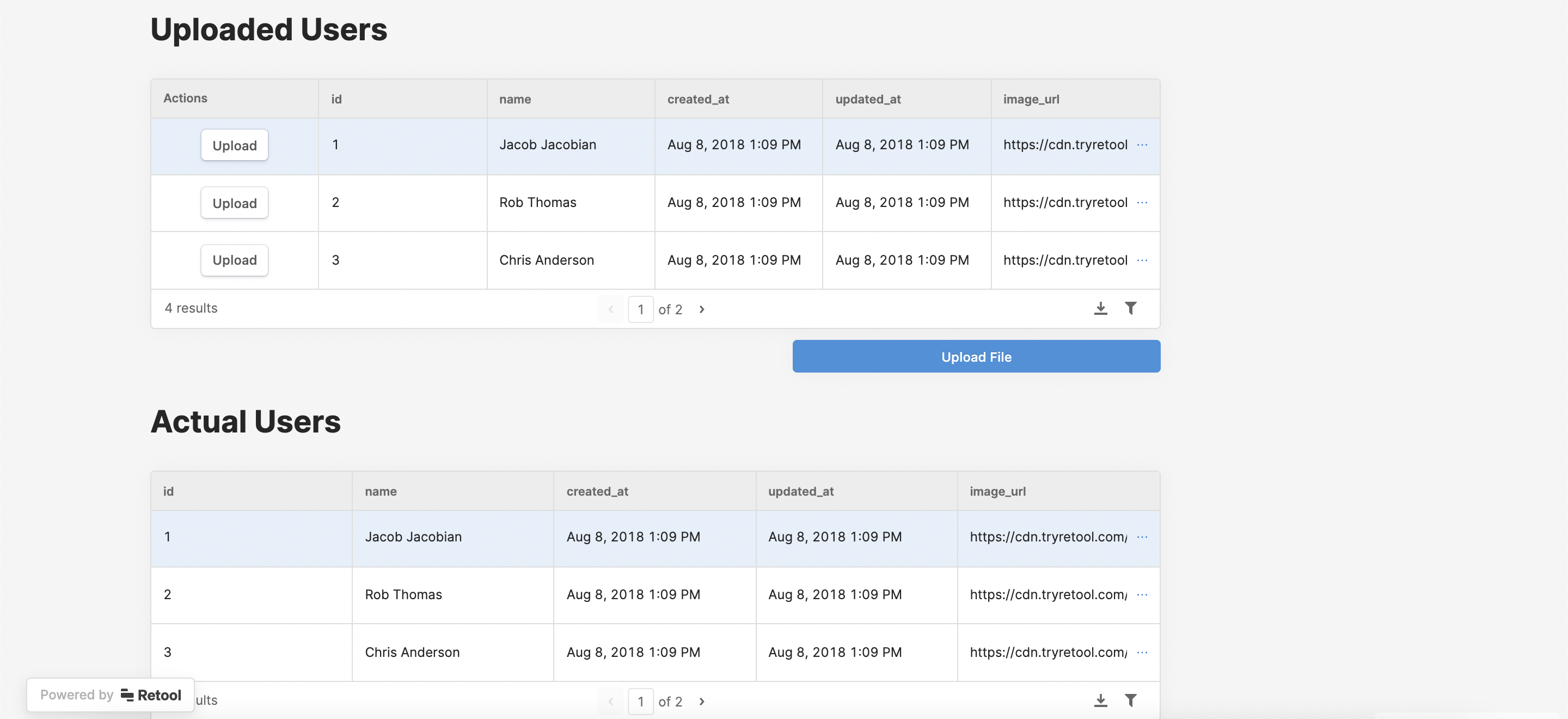Sort Actual Users by updated_at header
1568x719 pixels.
coord(856,491)
